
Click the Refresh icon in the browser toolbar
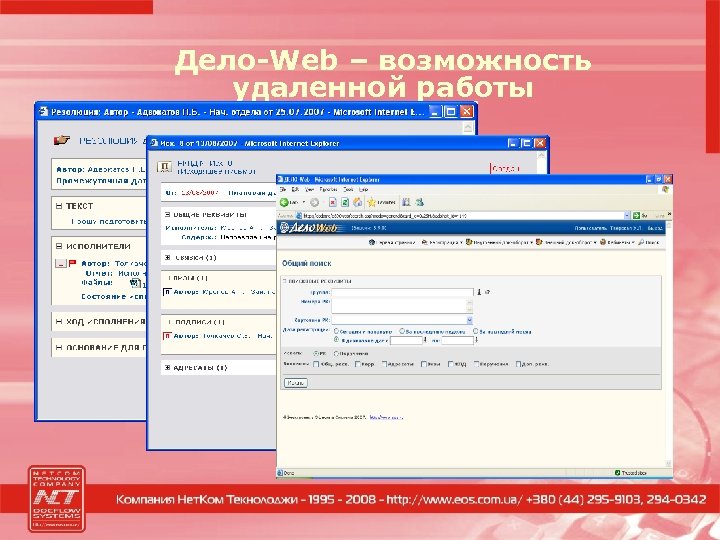coord(345,202)
